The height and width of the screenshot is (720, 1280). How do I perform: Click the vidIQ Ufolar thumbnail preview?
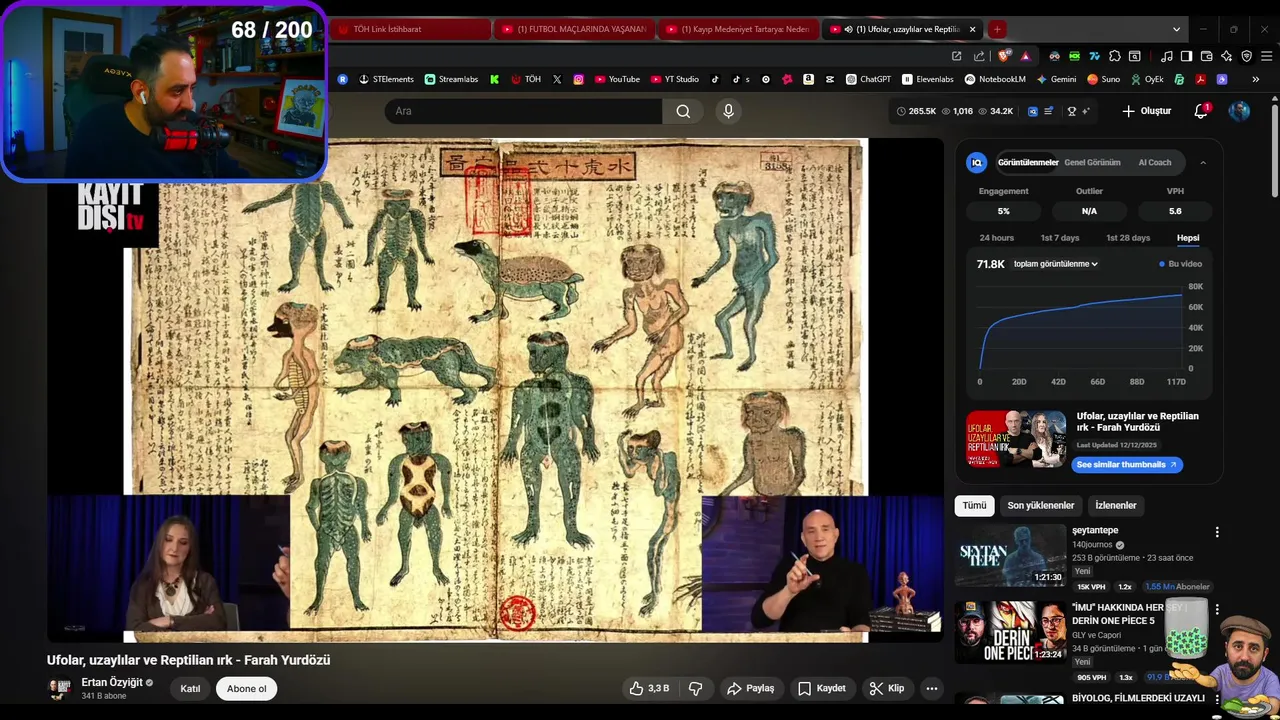click(1016, 439)
